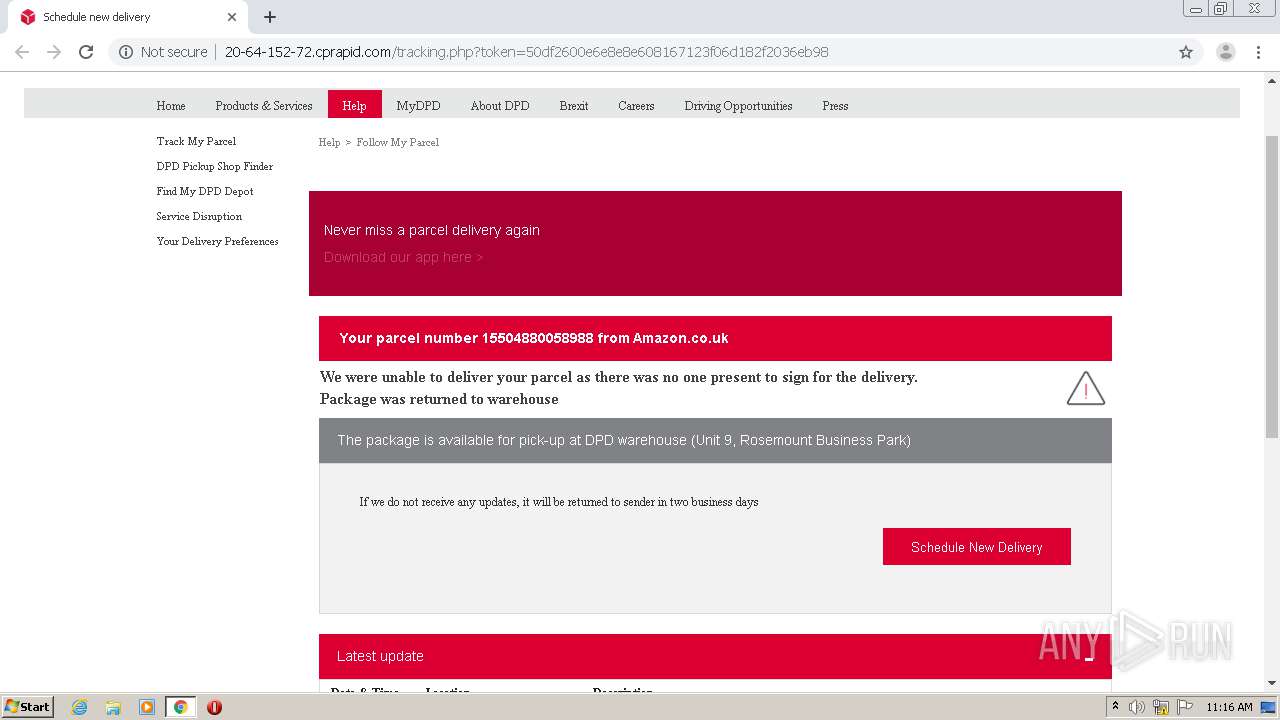Bookmark this page with the star icon
1280x720 pixels.
click(x=1186, y=52)
